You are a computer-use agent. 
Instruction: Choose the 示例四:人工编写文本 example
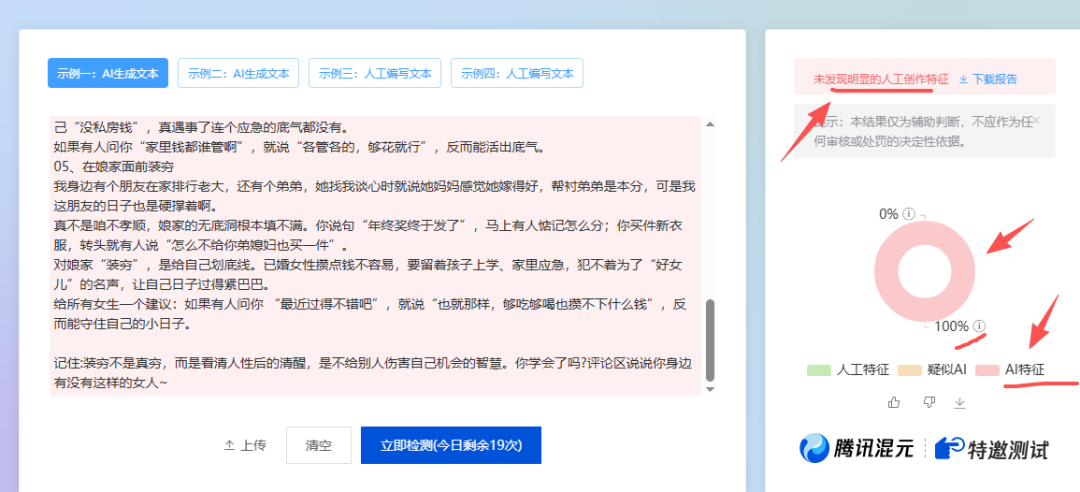[517, 73]
